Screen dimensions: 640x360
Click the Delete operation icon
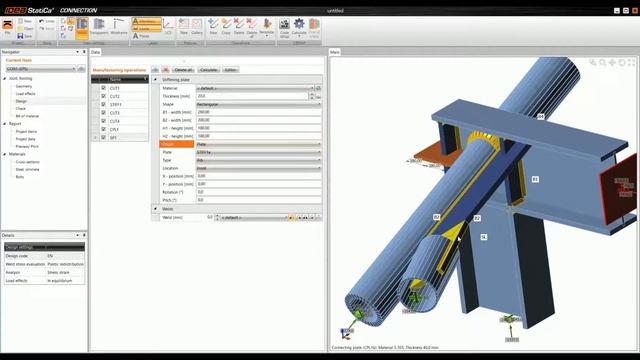[239, 27]
